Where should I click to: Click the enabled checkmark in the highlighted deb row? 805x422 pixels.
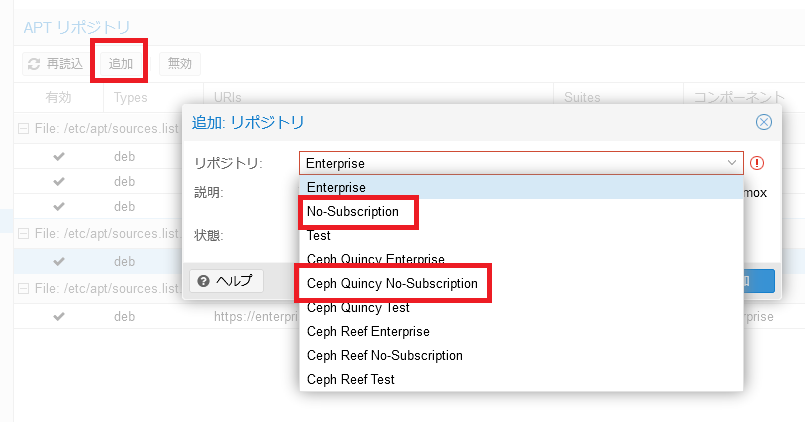point(59,261)
